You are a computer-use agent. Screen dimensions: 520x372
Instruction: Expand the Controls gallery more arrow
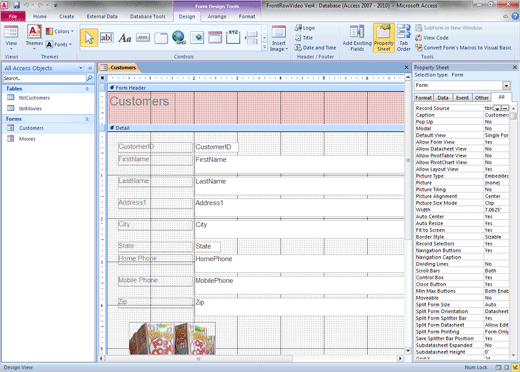point(264,47)
